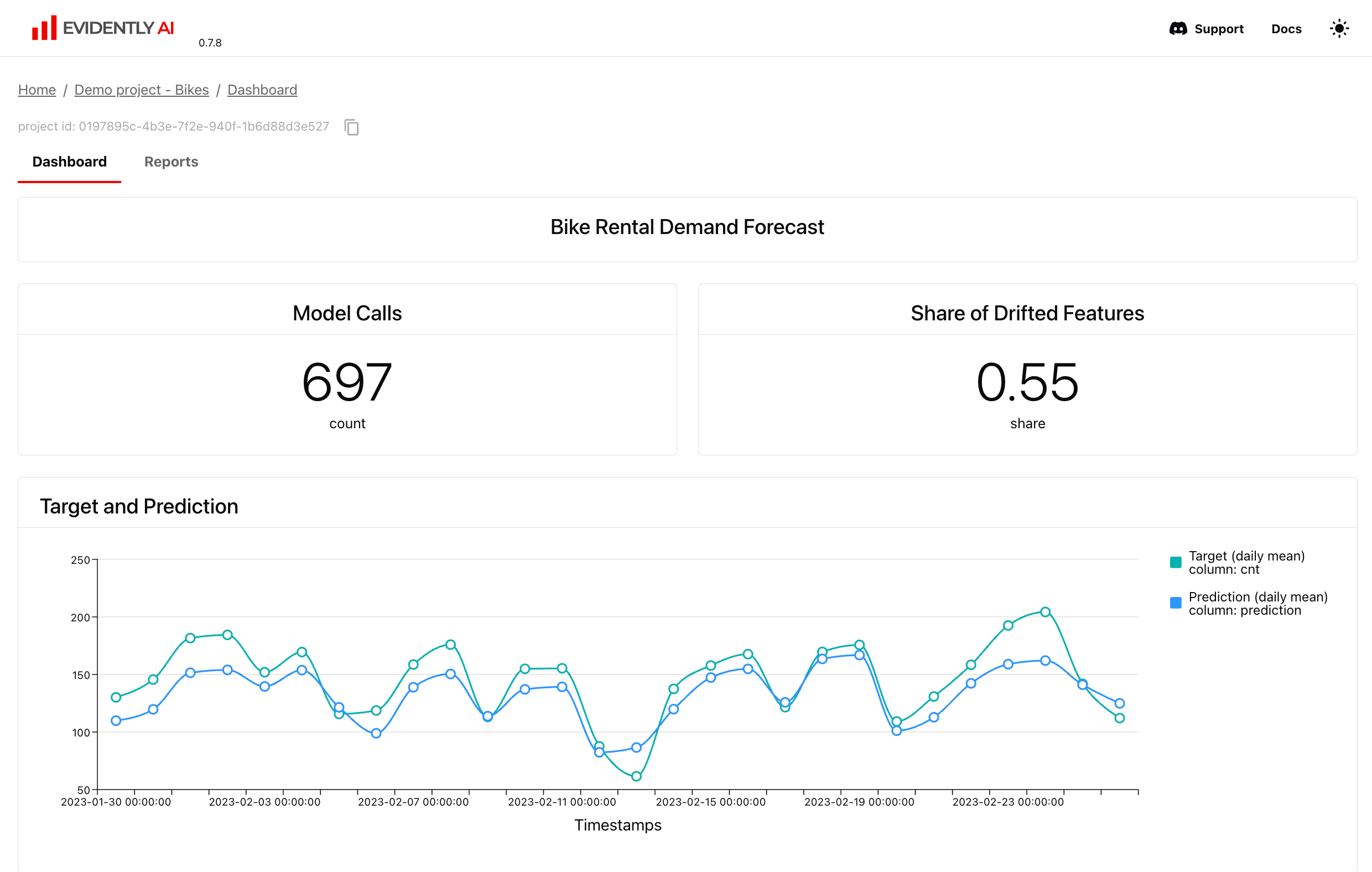This screenshot has height=872, width=1372.
Task: Click the 0.55 drifted features value
Action: [x=1027, y=382]
